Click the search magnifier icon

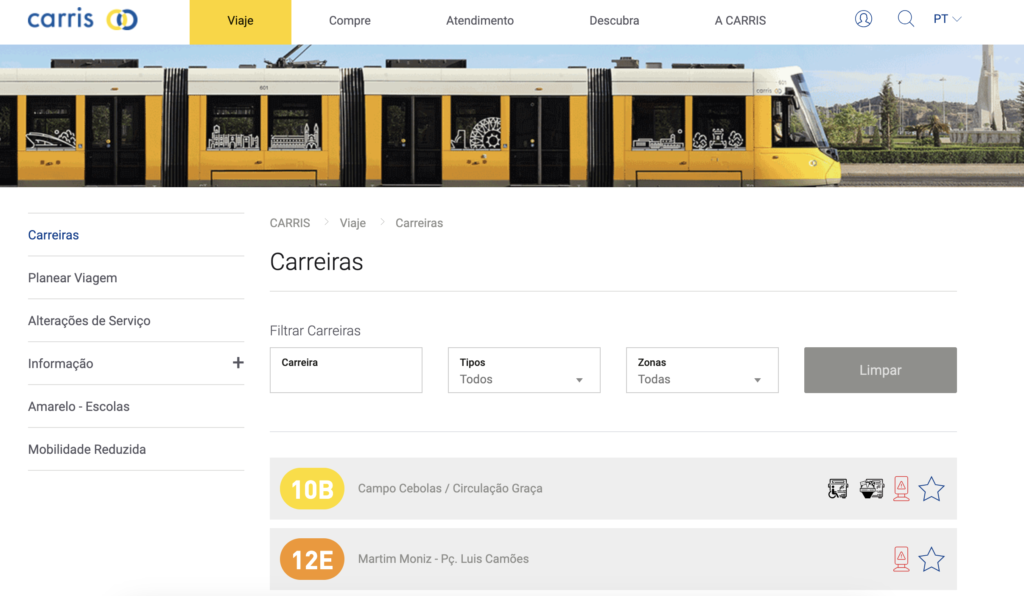tap(905, 19)
